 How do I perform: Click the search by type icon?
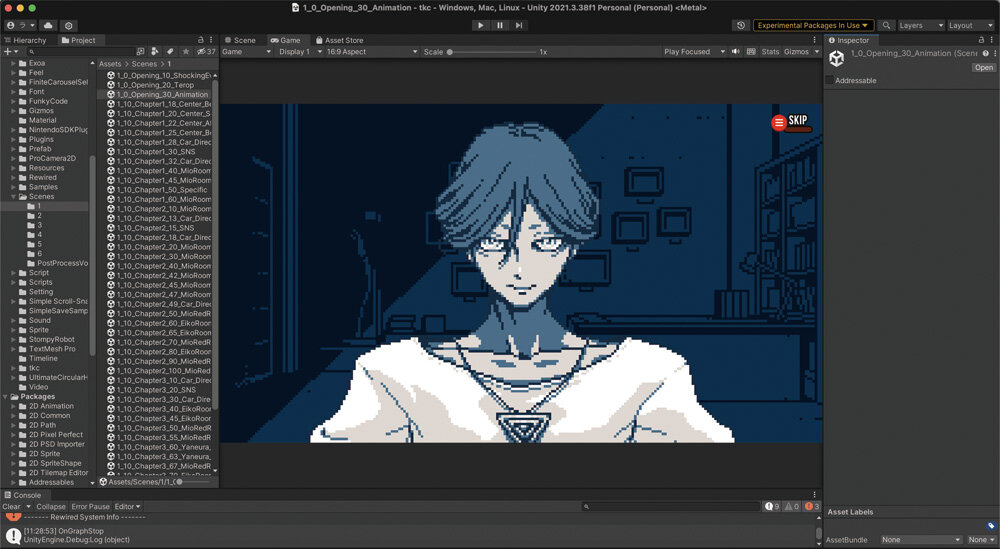[x=155, y=52]
